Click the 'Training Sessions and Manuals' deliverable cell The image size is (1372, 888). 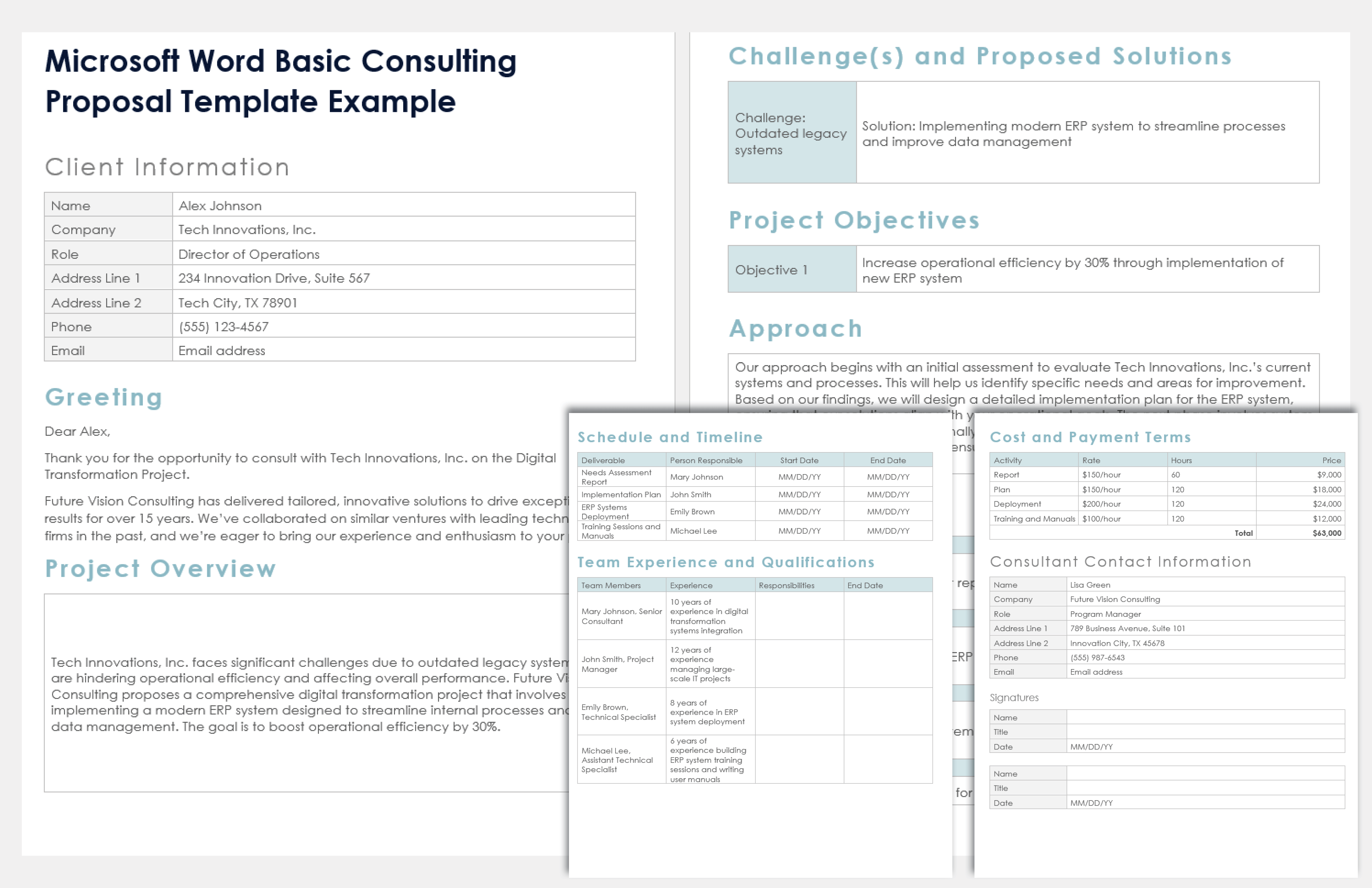pyautogui.click(x=622, y=530)
